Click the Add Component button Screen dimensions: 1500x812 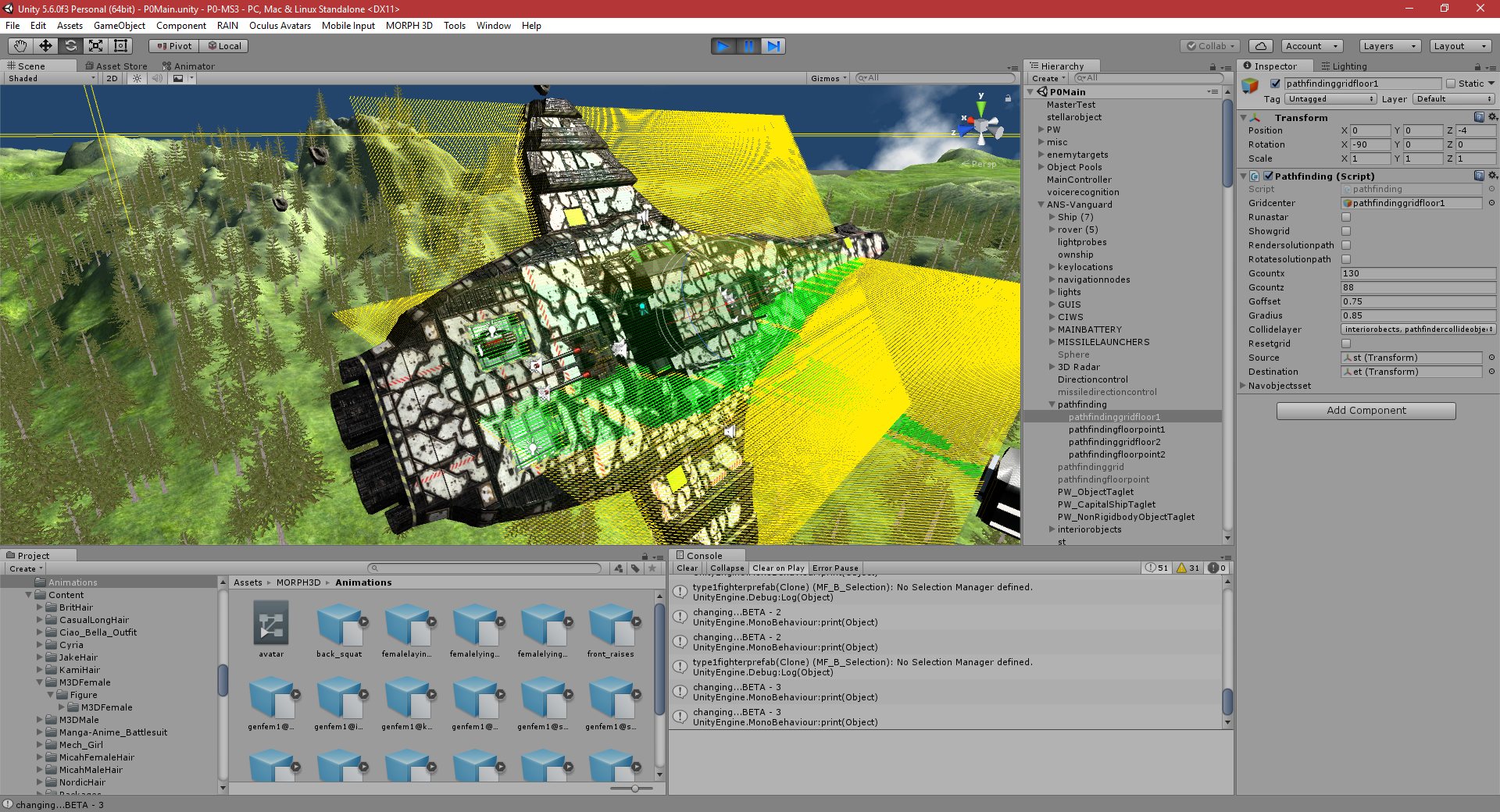pyautogui.click(x=1366, y=411)
